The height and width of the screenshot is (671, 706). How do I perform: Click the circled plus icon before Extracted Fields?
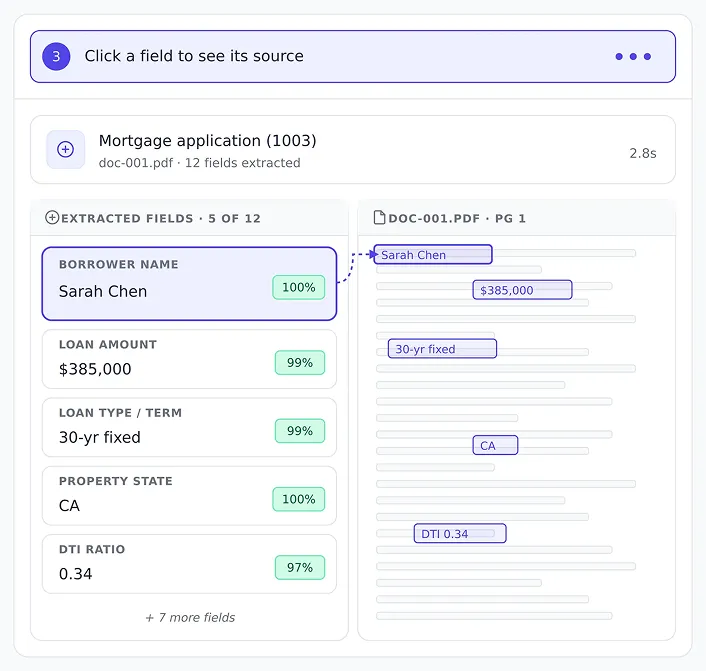click(x=52, y=218)
